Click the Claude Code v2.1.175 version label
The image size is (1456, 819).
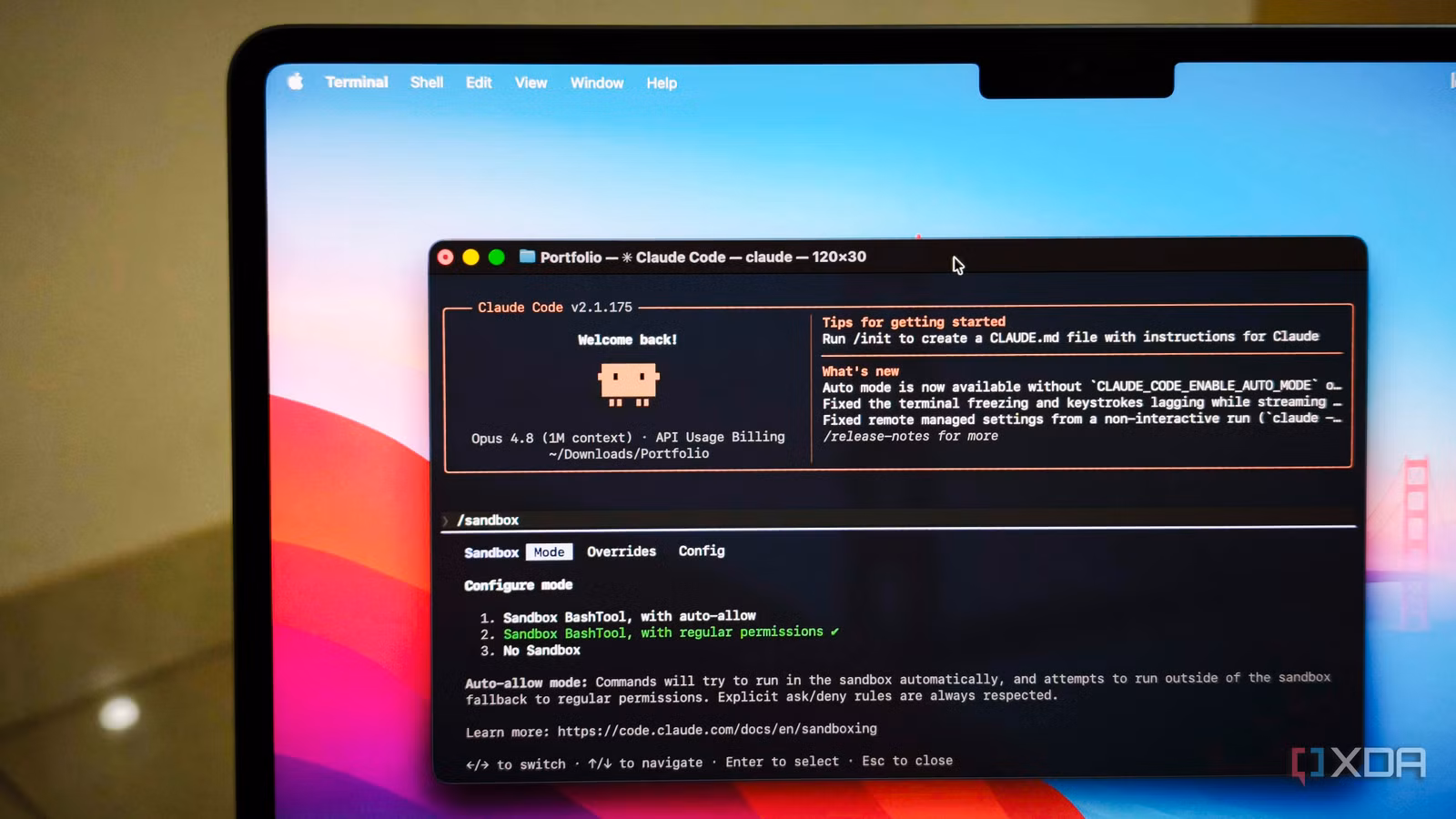click(555, 308)
